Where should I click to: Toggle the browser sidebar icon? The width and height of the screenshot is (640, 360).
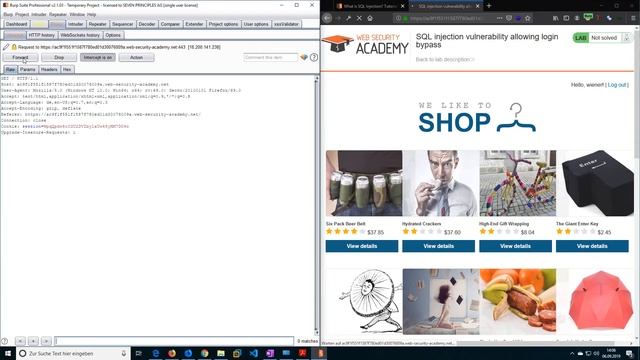[566, 18]
